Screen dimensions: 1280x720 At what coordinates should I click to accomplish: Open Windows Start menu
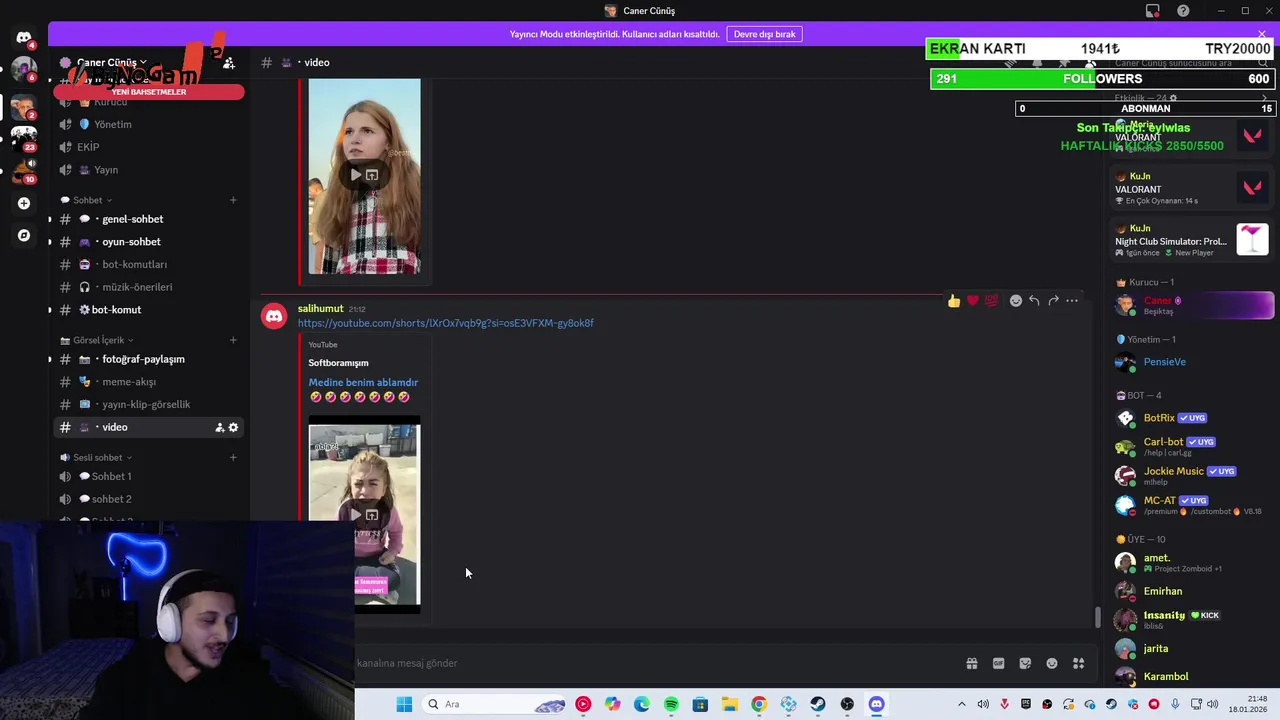pos(404,704)
